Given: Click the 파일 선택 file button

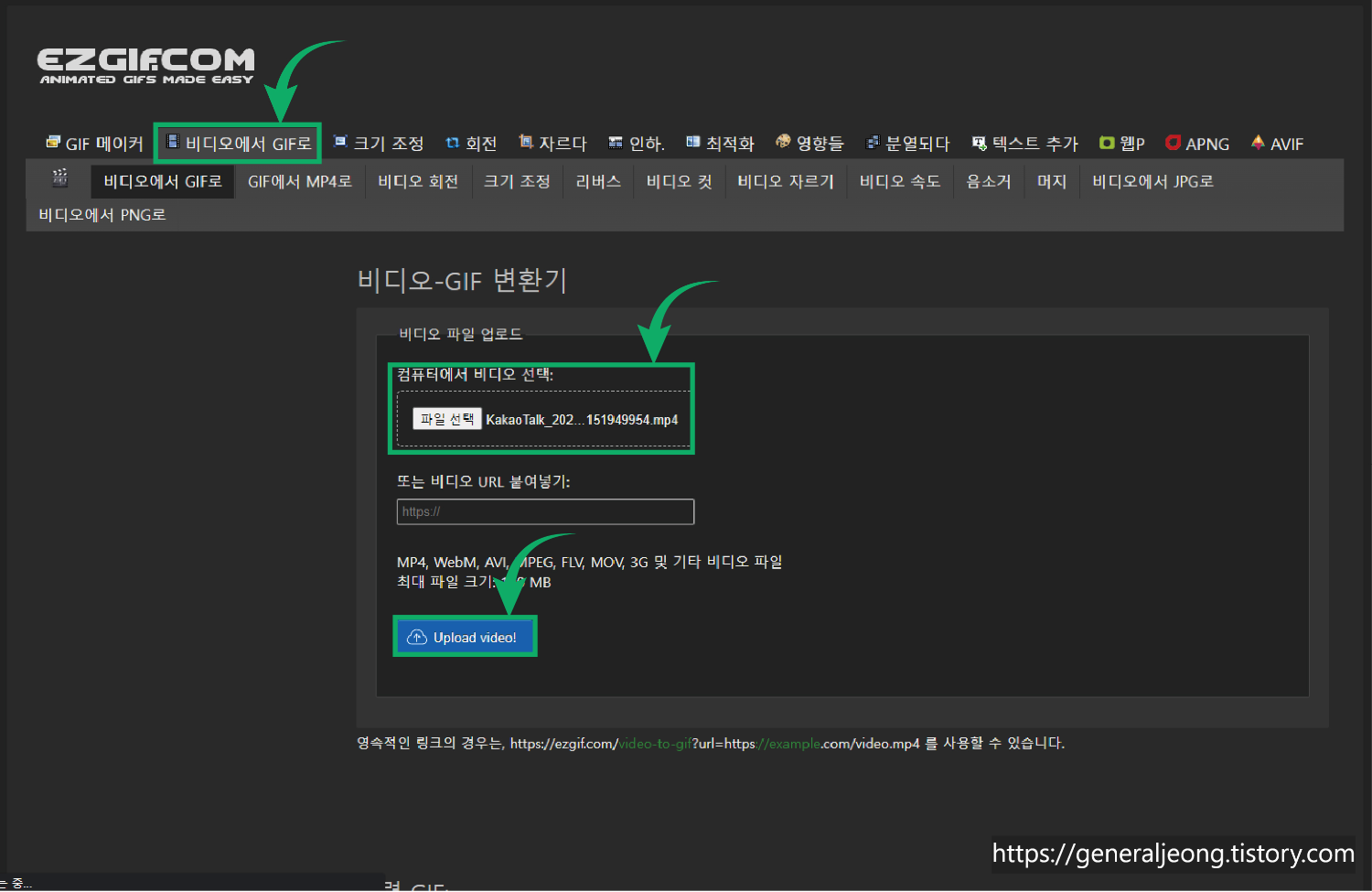Looking at the screenshot, I should tap(446, 419).
